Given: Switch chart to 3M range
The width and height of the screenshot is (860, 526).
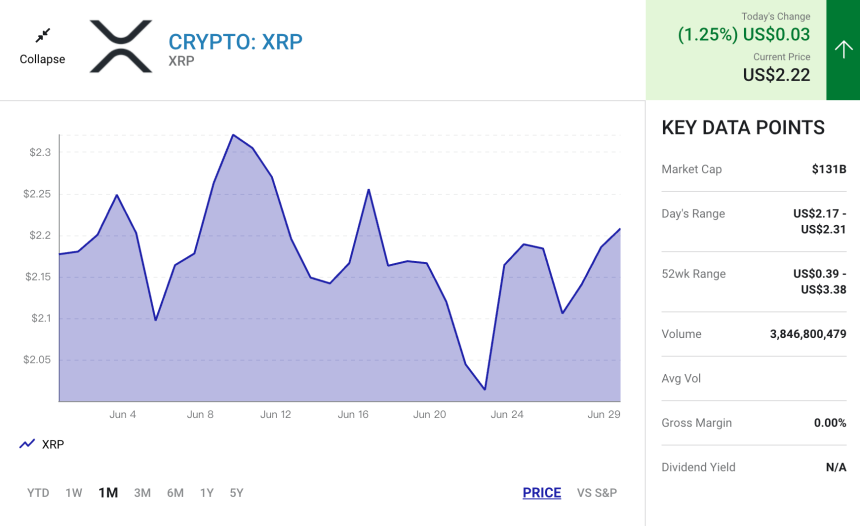Looking at the screenshot, I should tap(143, 493).
